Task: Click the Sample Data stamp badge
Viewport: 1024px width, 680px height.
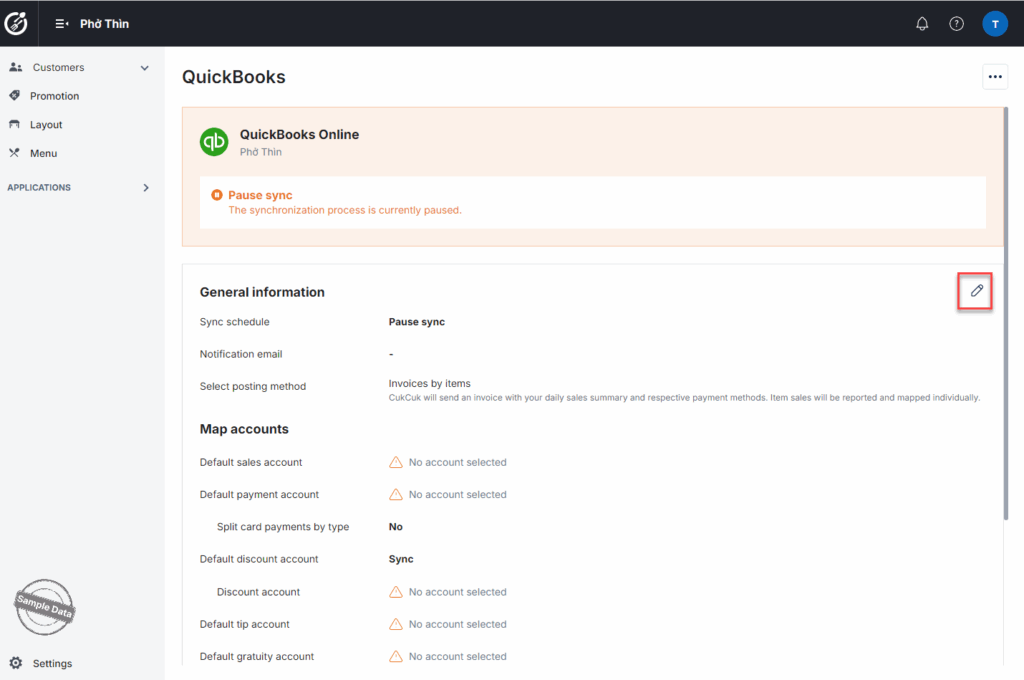Action: [x=44, y=607]
